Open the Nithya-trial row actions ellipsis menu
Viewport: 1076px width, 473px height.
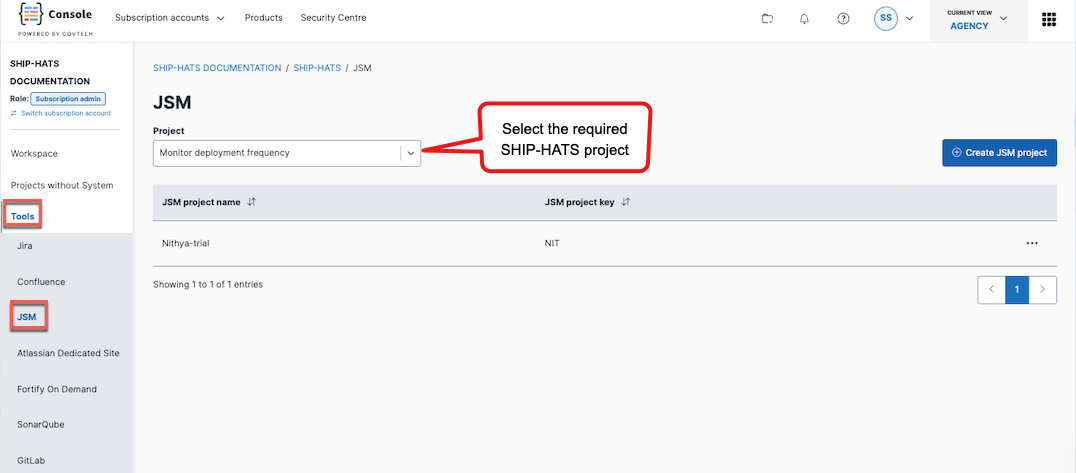[x=1032, y=243]
